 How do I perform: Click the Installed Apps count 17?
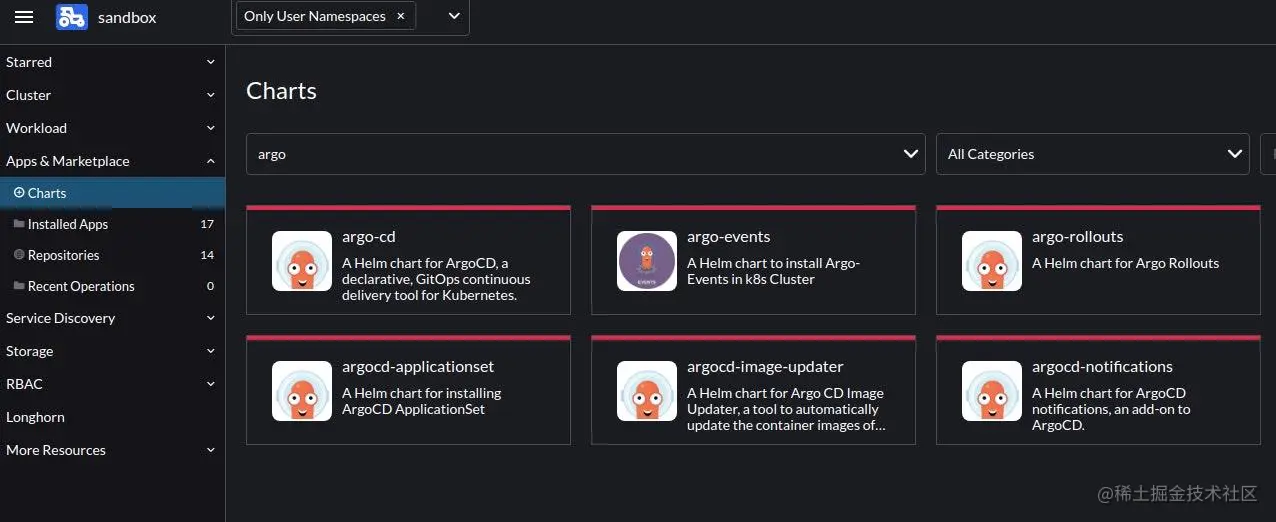coord(207,224)
